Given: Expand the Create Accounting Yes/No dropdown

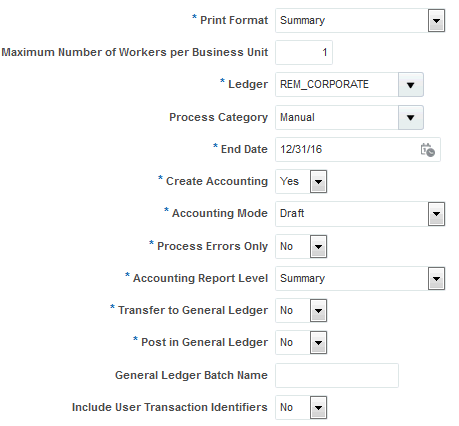Looking at the screenshot, I should coord(318,182).
